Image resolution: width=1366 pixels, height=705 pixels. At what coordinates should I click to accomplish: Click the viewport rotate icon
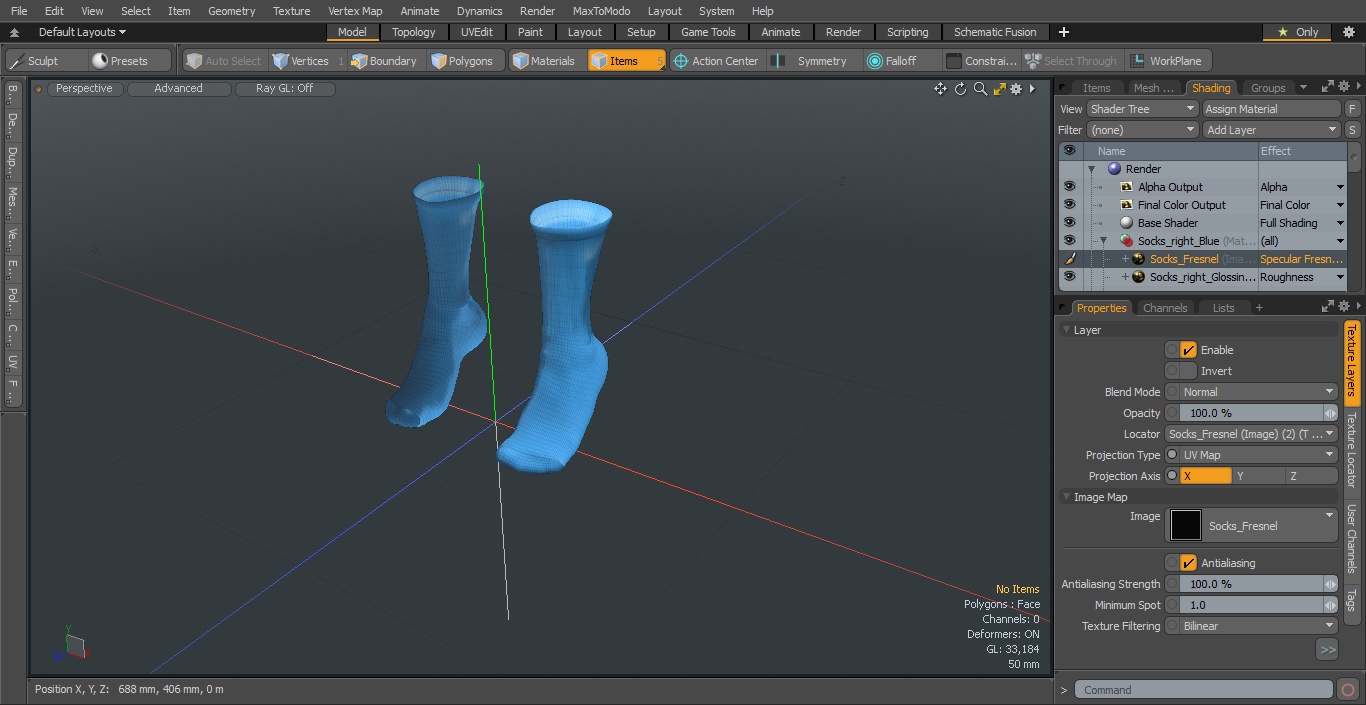coord(960,89)
